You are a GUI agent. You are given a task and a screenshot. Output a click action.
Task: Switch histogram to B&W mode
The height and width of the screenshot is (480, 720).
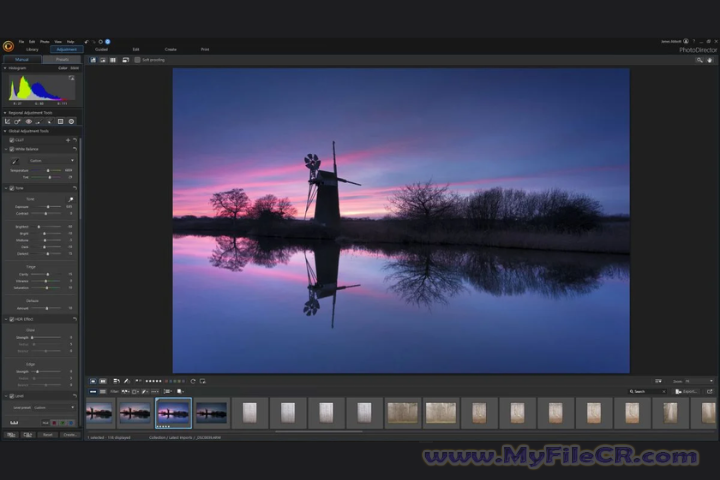tap(74, 68)
